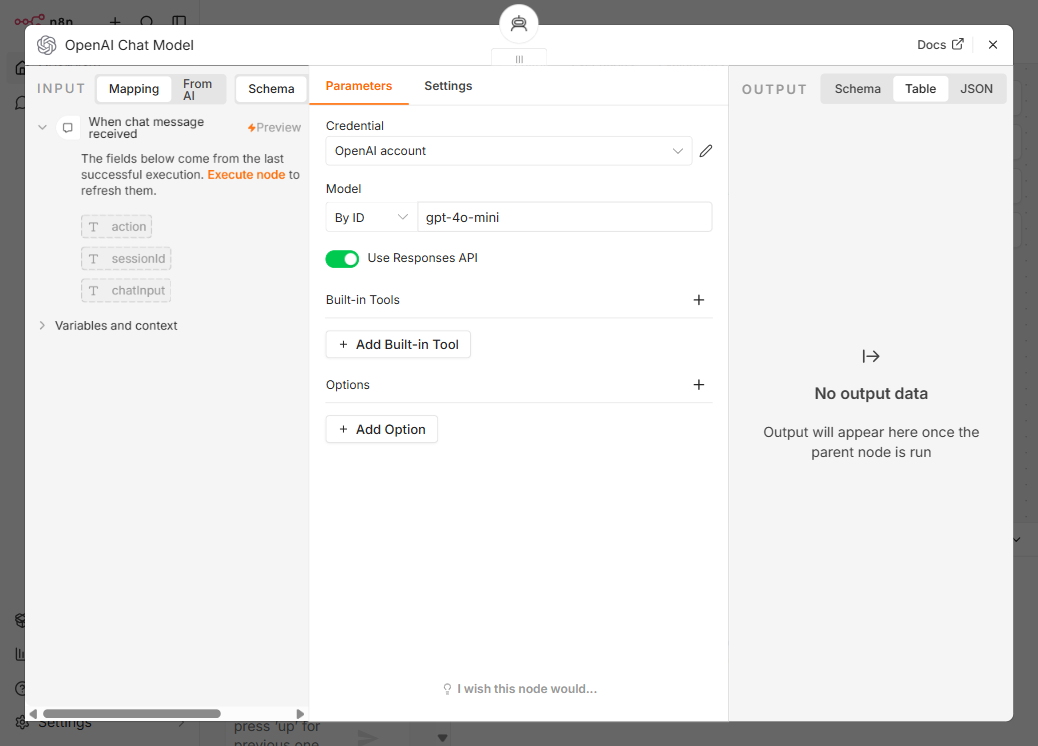Click send icon in background chat

click(368, 737)
